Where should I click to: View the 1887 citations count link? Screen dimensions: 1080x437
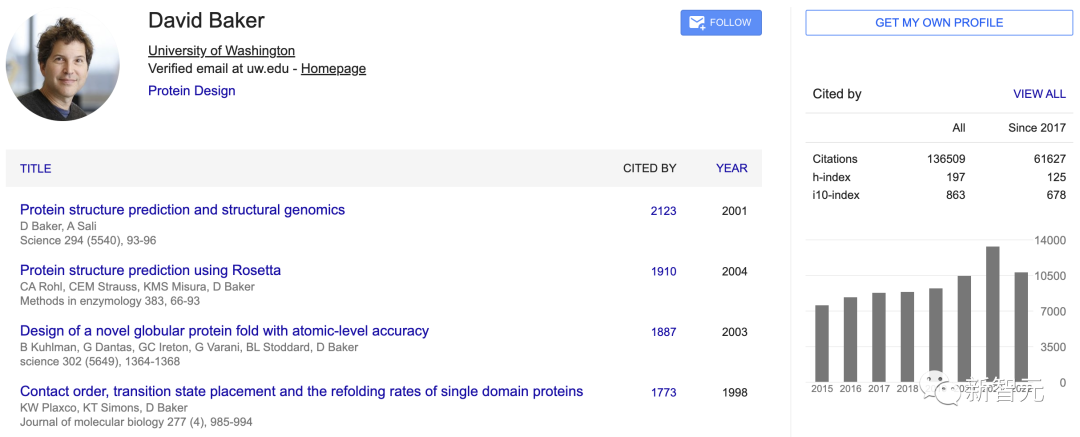[x=663, y=332]
